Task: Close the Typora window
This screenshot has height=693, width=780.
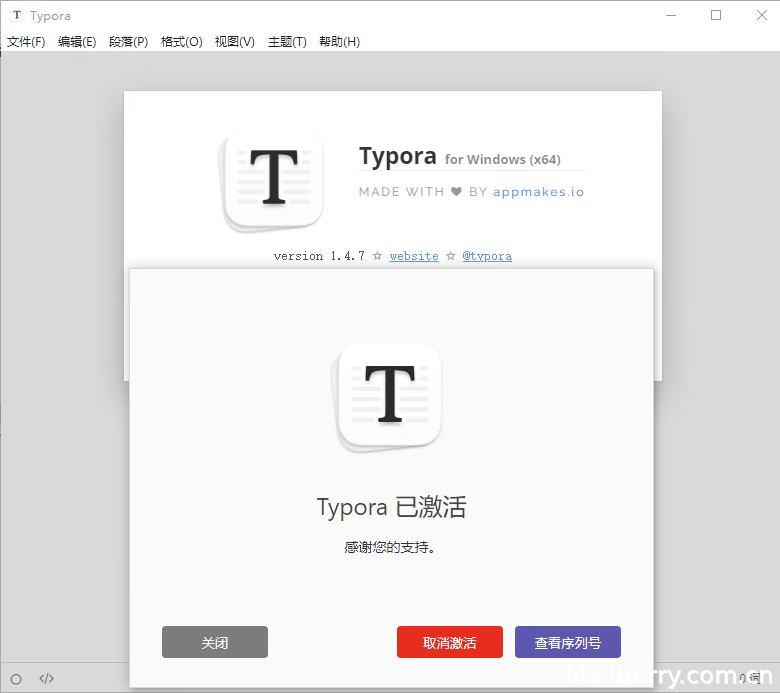Action: point(762,15)
